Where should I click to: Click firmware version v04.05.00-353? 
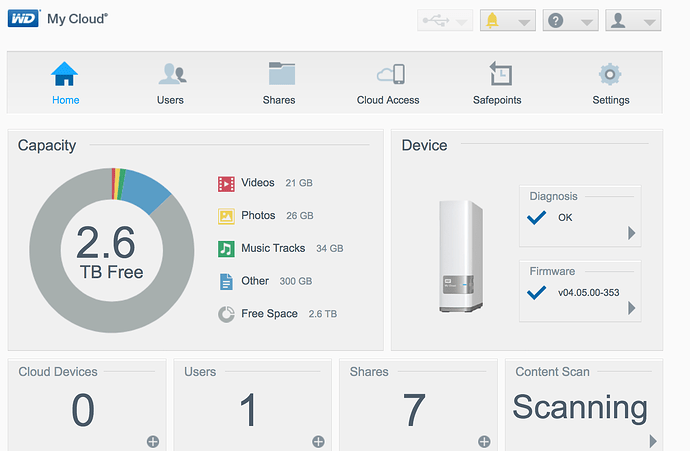point(588,293)
